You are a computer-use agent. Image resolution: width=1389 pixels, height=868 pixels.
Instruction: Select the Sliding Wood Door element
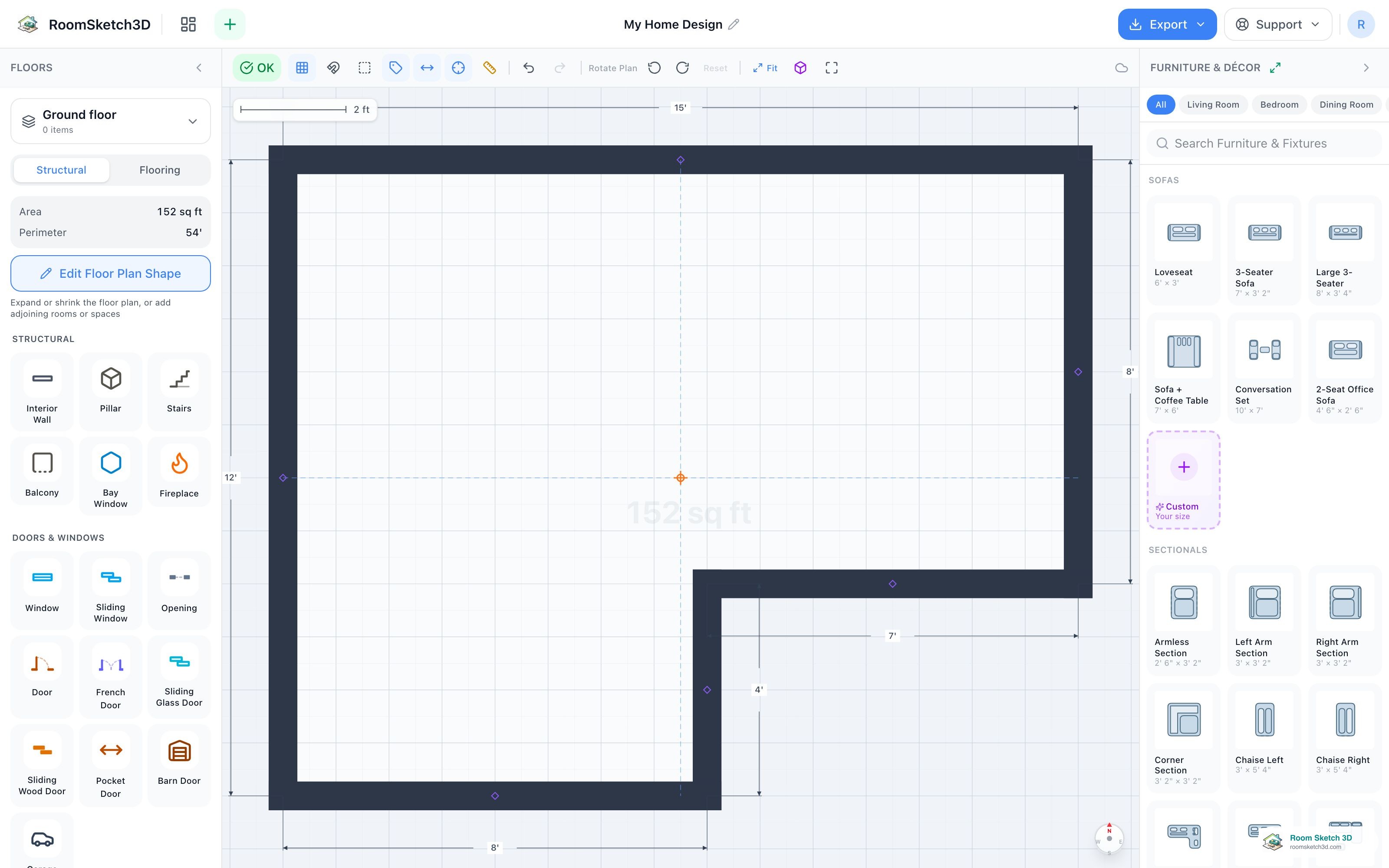[x=42, y=765]
